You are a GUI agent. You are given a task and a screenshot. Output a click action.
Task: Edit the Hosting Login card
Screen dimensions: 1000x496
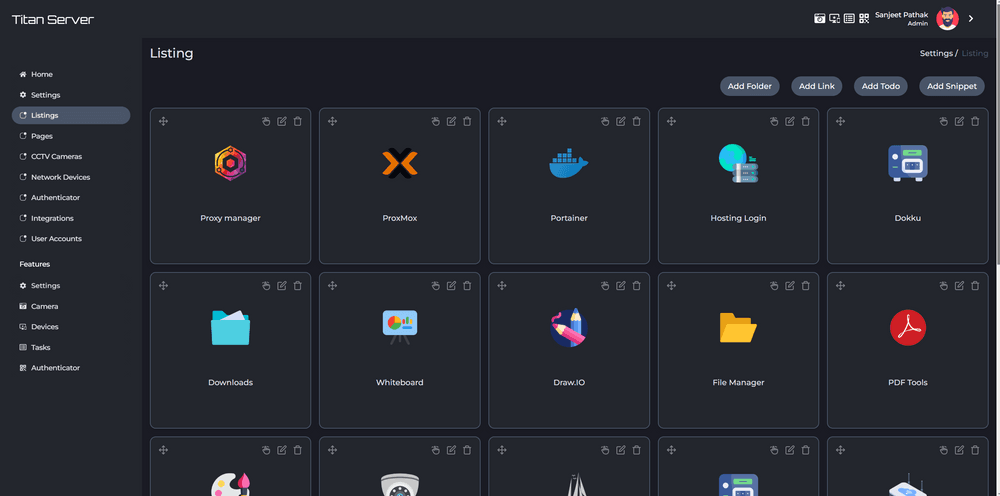click(790, 121)
